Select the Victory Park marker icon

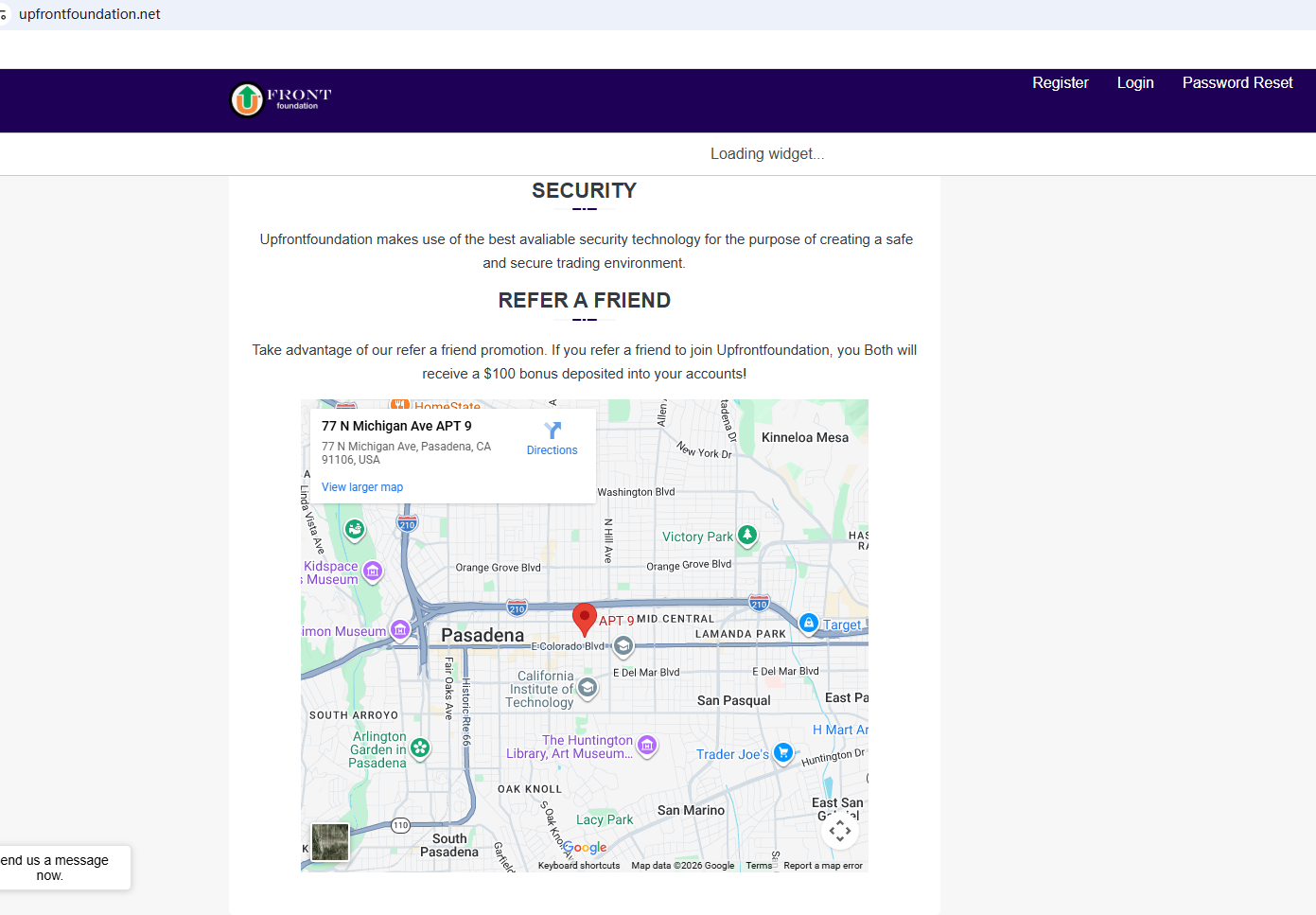(747, 536)
